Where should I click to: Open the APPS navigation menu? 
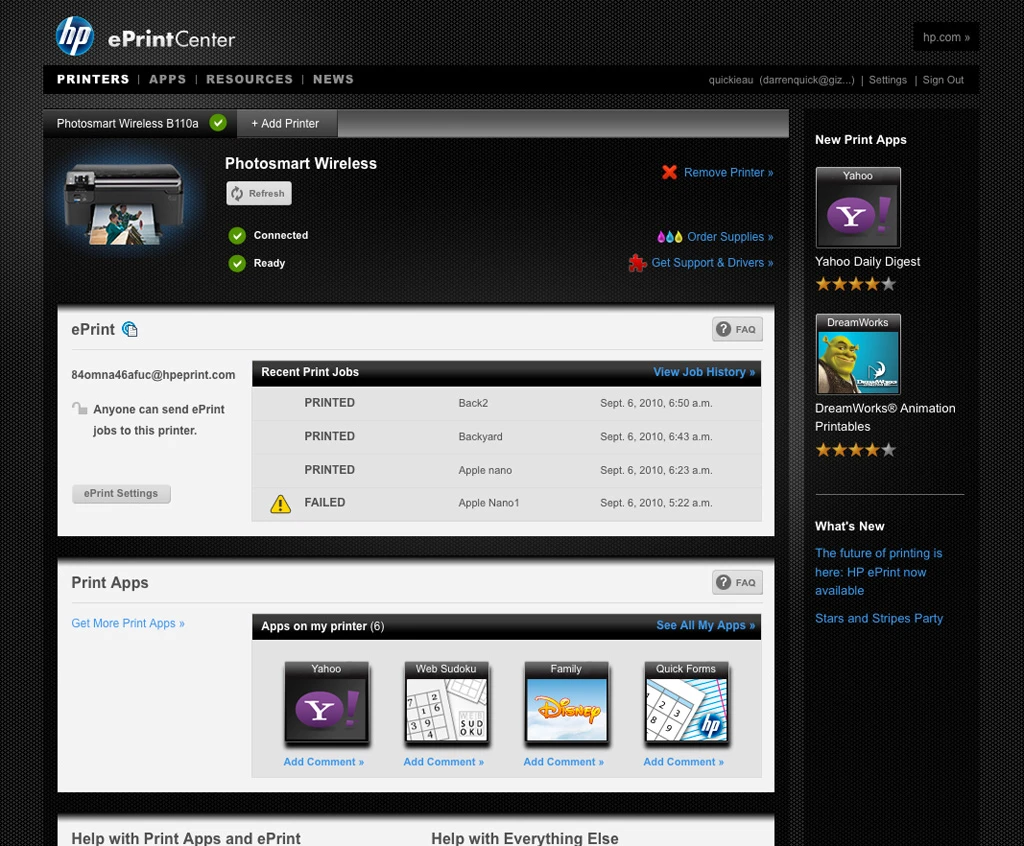point(168,79)
